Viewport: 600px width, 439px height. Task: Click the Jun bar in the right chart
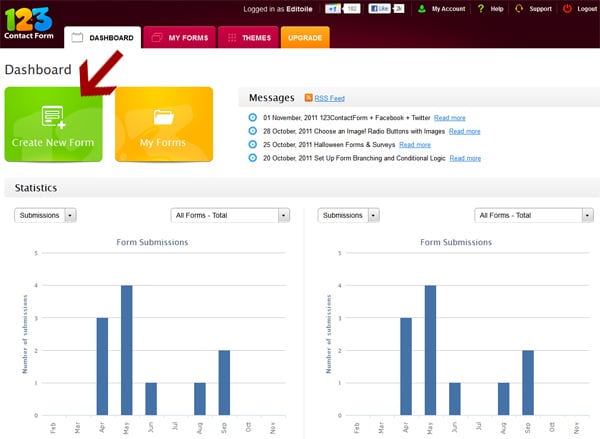(455, 399)
